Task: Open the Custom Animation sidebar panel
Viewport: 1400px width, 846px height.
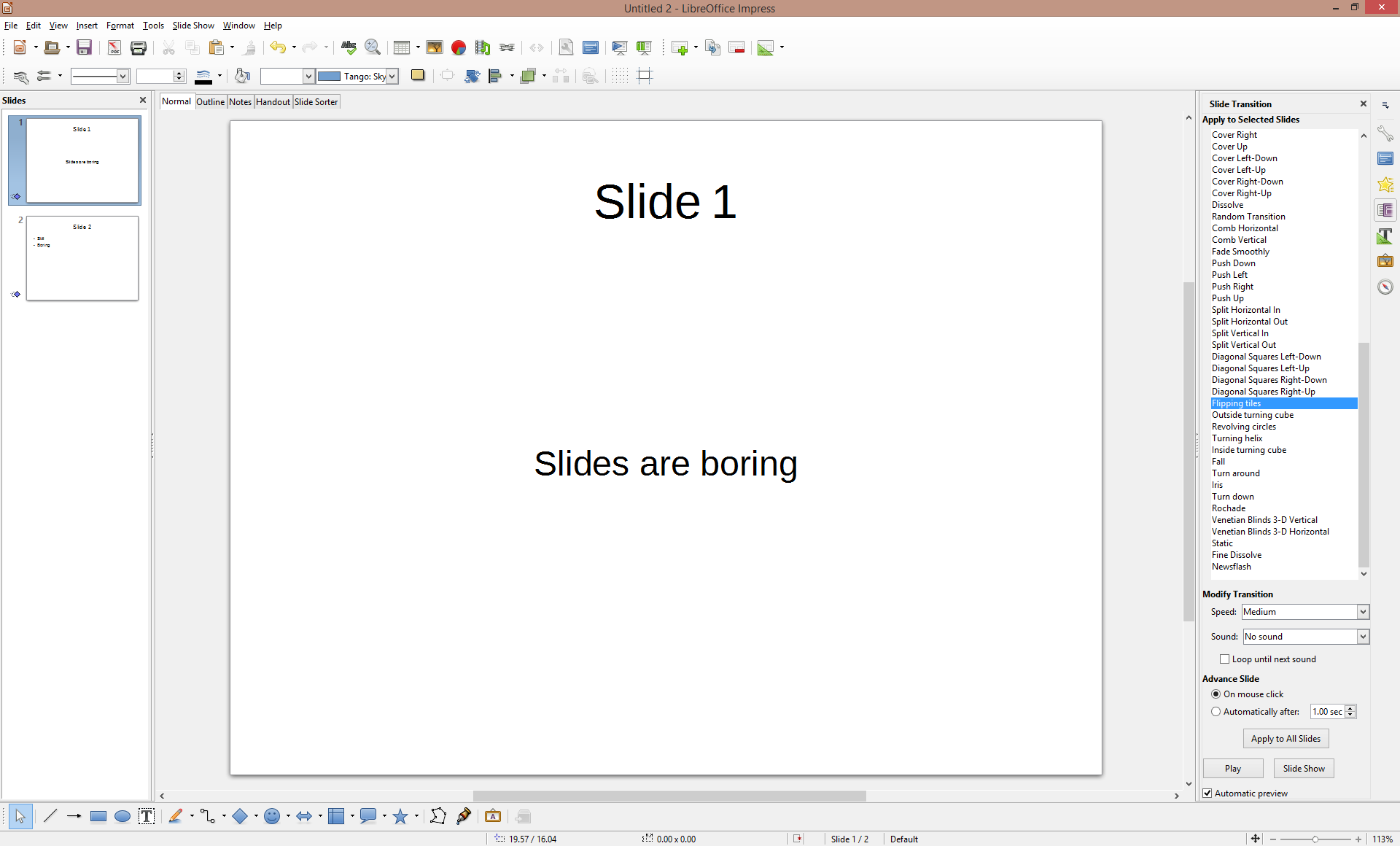Action: (1385, 185)
